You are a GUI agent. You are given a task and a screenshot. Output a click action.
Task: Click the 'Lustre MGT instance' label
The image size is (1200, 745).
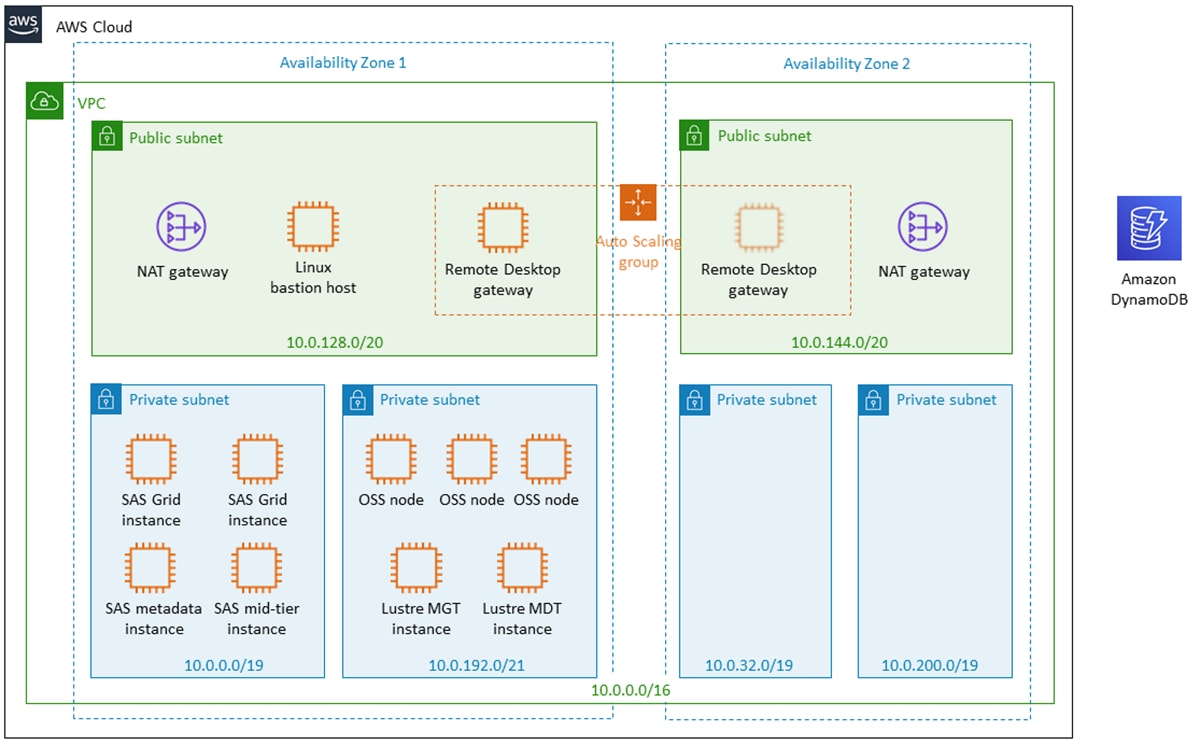421,618
